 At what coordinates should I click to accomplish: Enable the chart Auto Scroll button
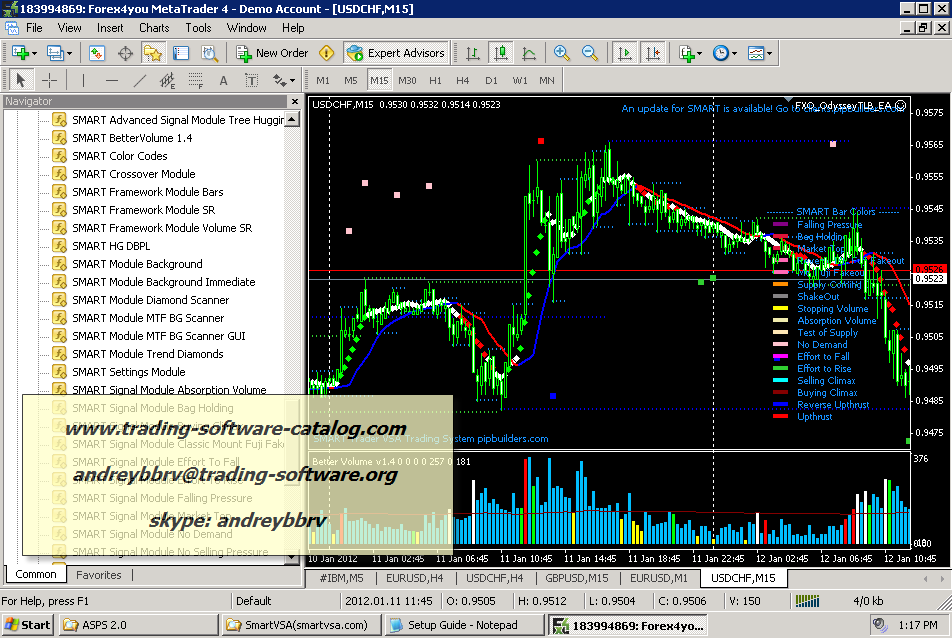pos(624,53)
